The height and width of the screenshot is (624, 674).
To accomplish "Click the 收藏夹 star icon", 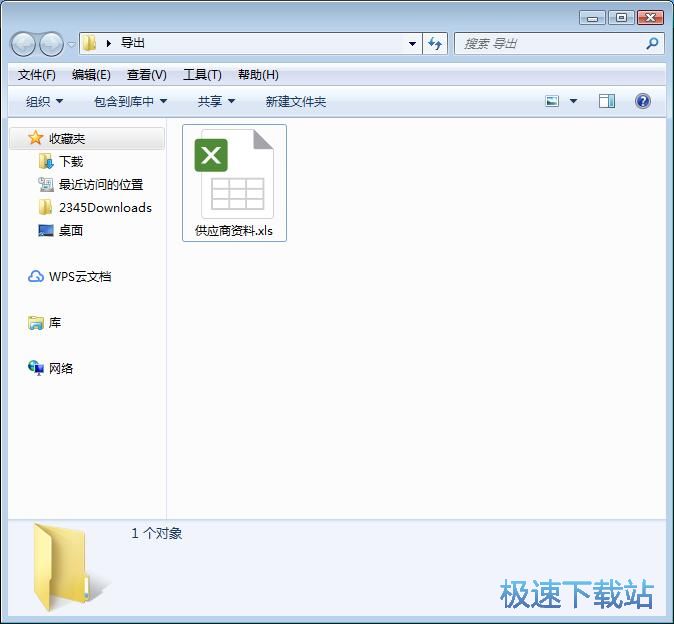I will click(x=35, y=138).
